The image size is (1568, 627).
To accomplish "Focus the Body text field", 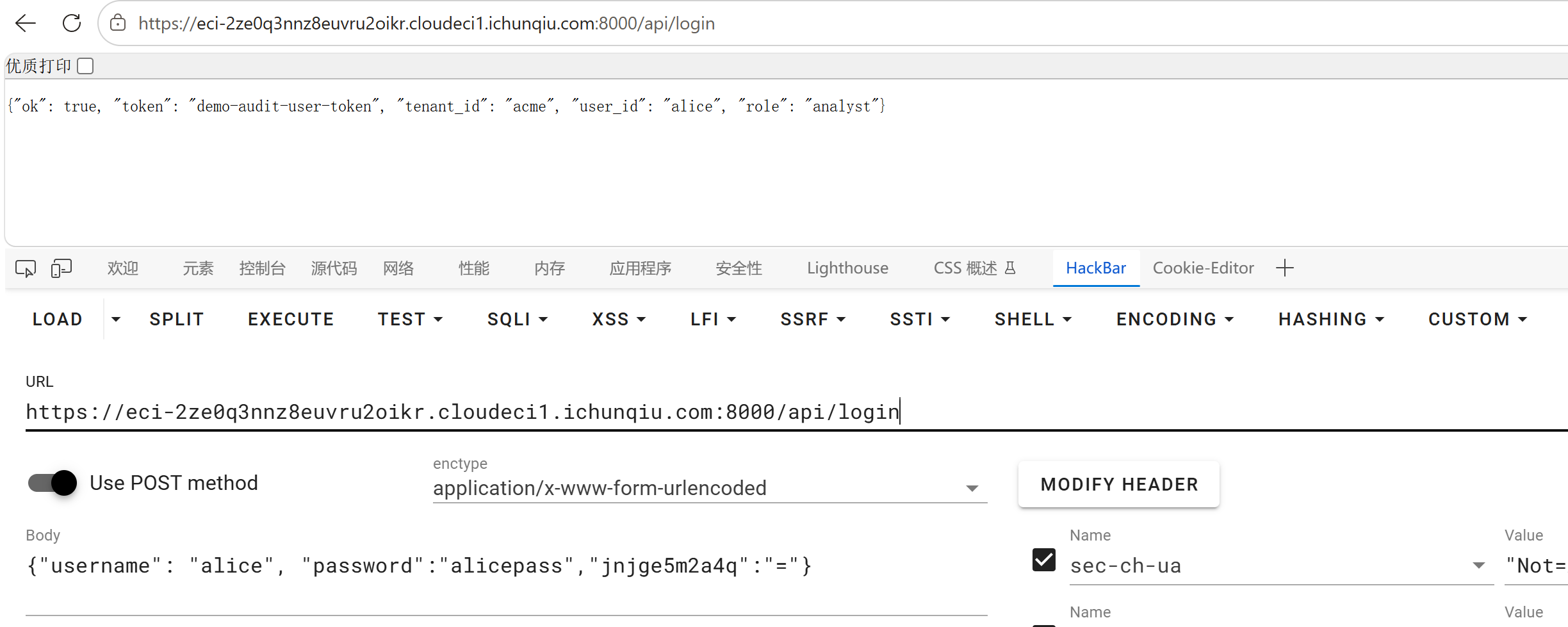I will 506,566.
